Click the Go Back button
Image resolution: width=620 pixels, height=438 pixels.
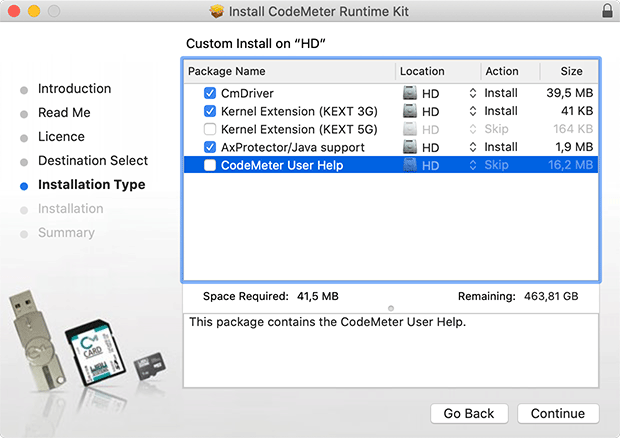(469, 413)
